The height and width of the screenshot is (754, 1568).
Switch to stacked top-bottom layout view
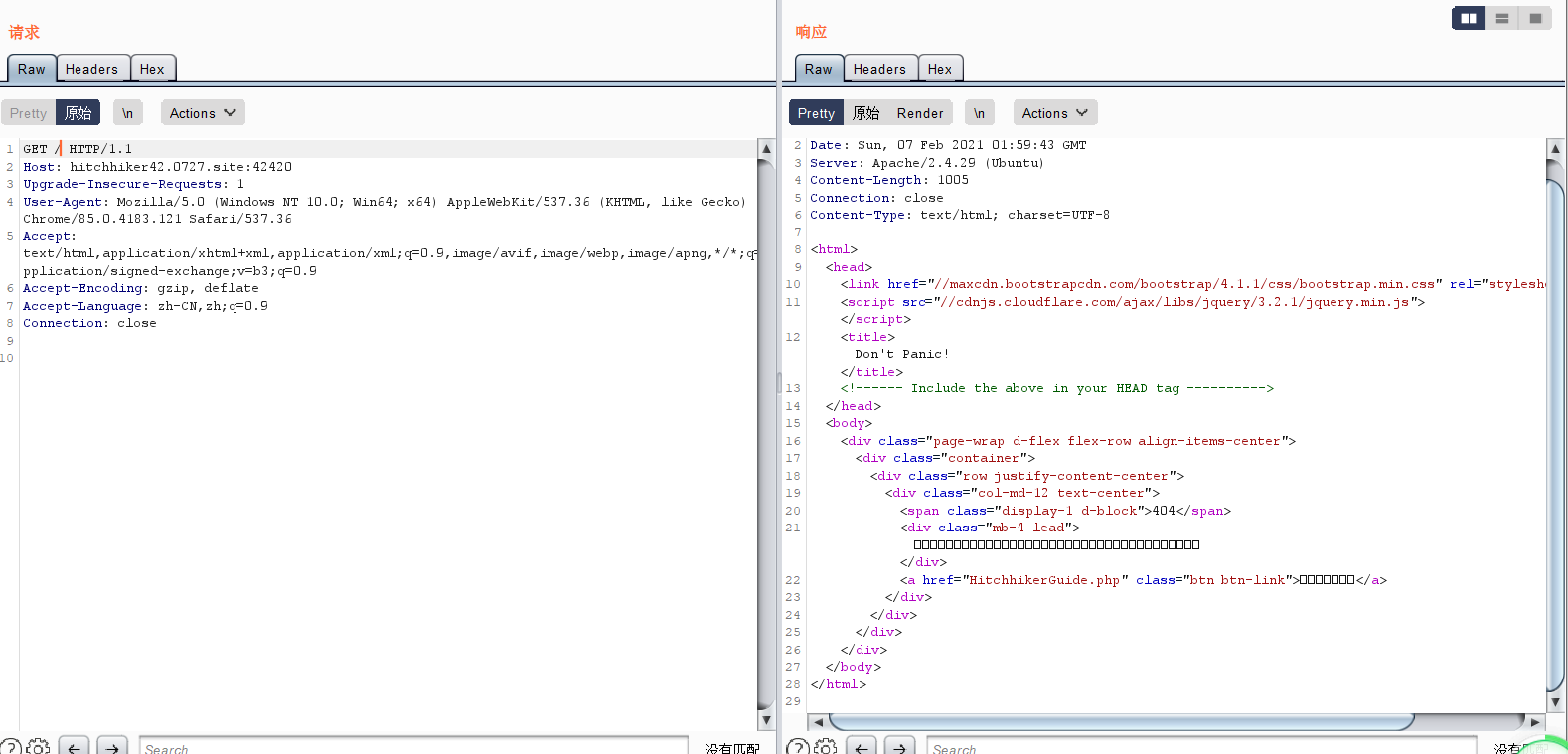1502,18
